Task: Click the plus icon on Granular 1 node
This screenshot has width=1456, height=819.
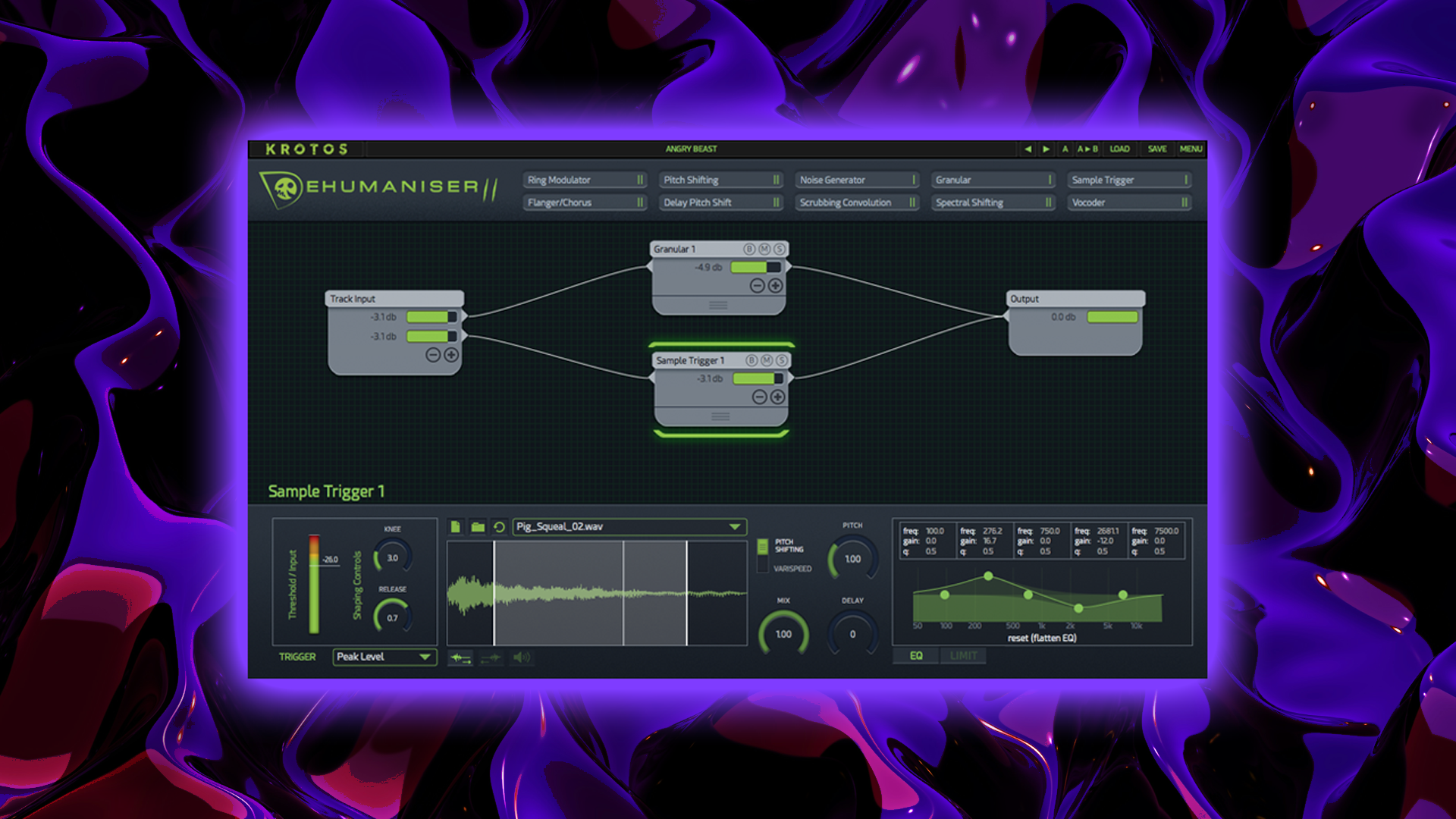Action: (x=775, y=286)
